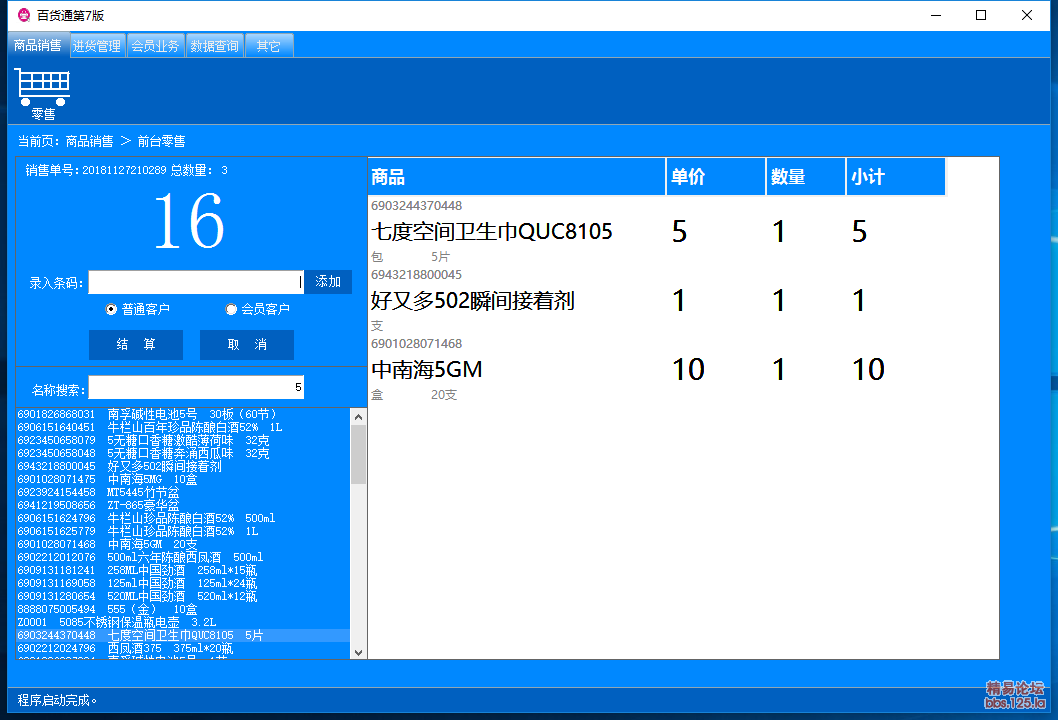Click the 结算 checkout button
The image size is (1058, 720).
click(136, 345)
